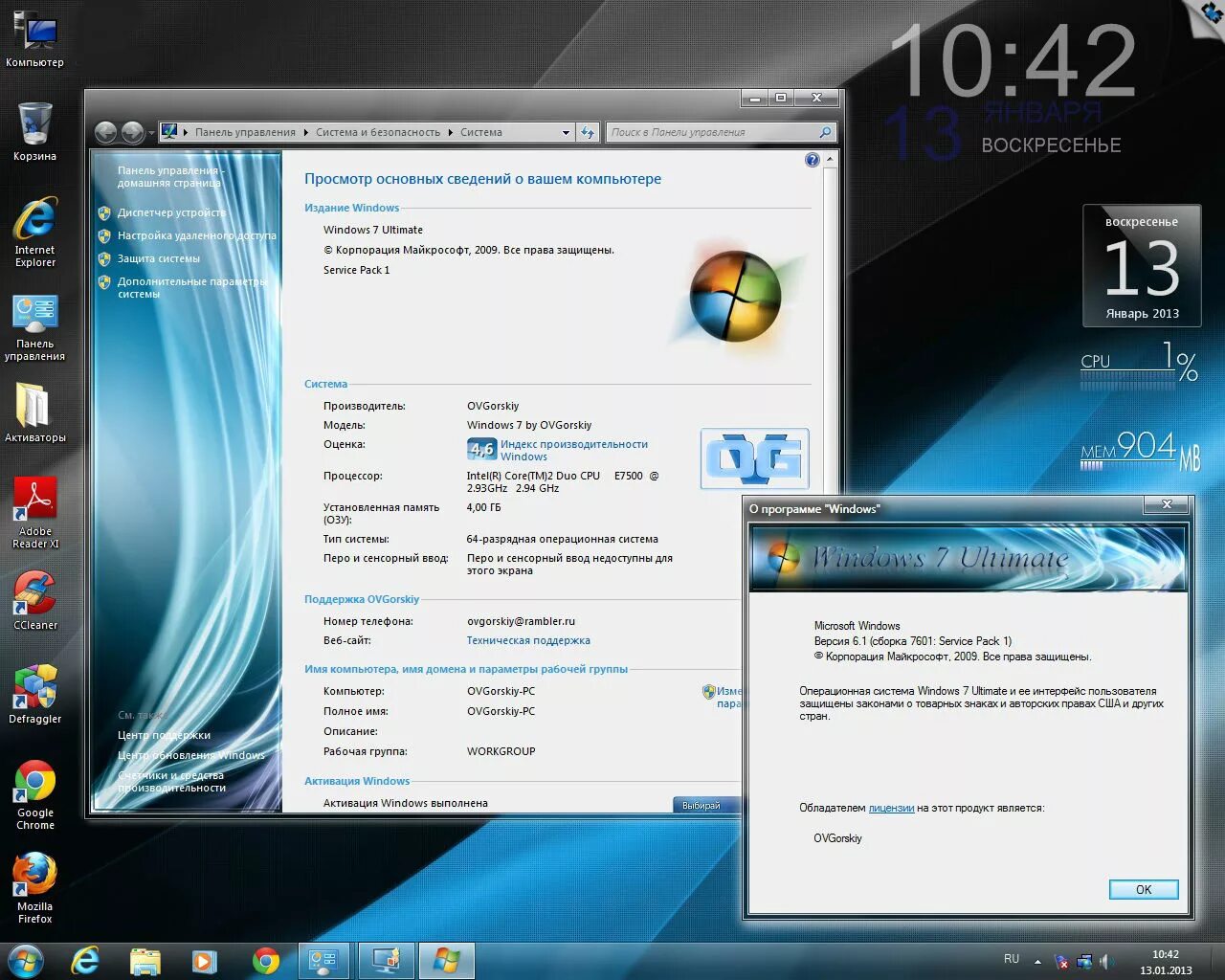1225x980 pixels.
Task: Click the forward arrow in Система window
Action: (133, 132)
